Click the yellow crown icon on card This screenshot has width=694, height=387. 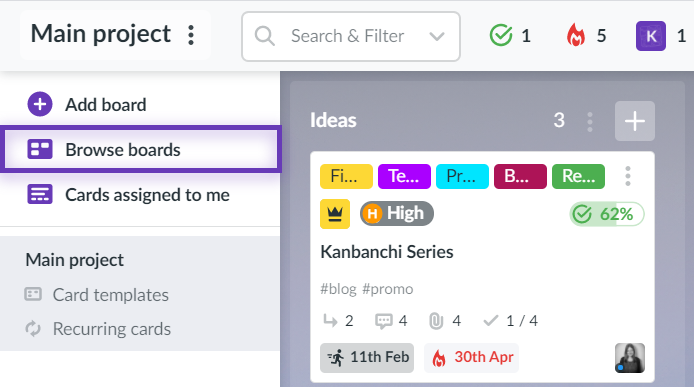pyautogui.click(x=335, y=214)
